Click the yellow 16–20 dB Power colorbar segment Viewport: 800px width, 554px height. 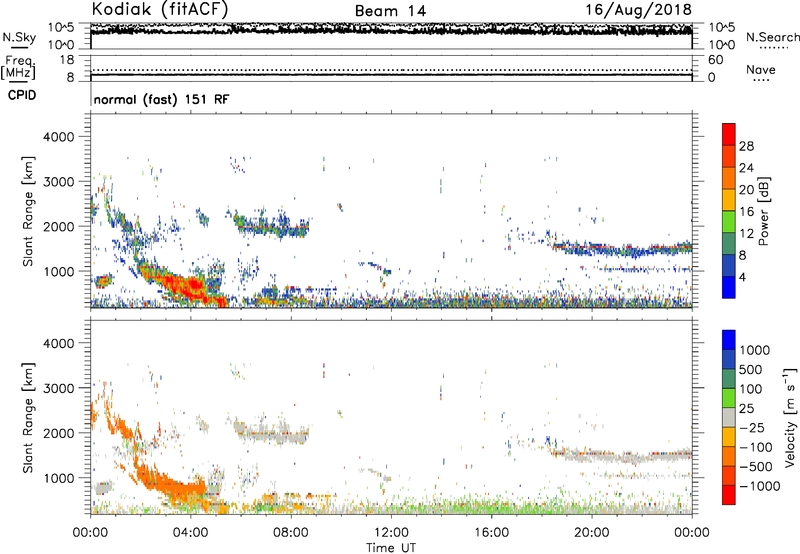coord(729,200)
